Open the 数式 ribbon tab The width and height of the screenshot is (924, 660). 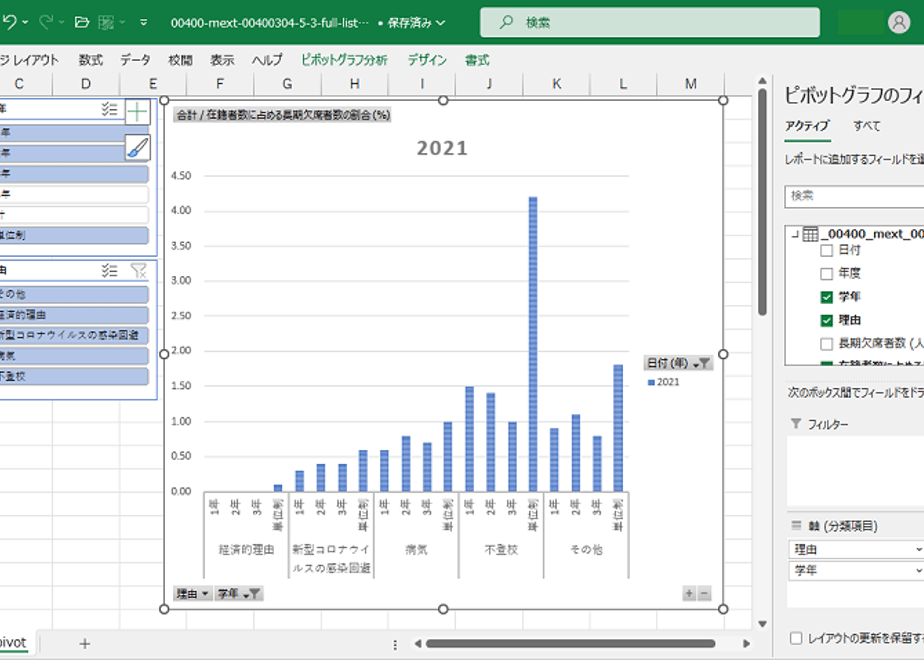[x=91, y=60]
